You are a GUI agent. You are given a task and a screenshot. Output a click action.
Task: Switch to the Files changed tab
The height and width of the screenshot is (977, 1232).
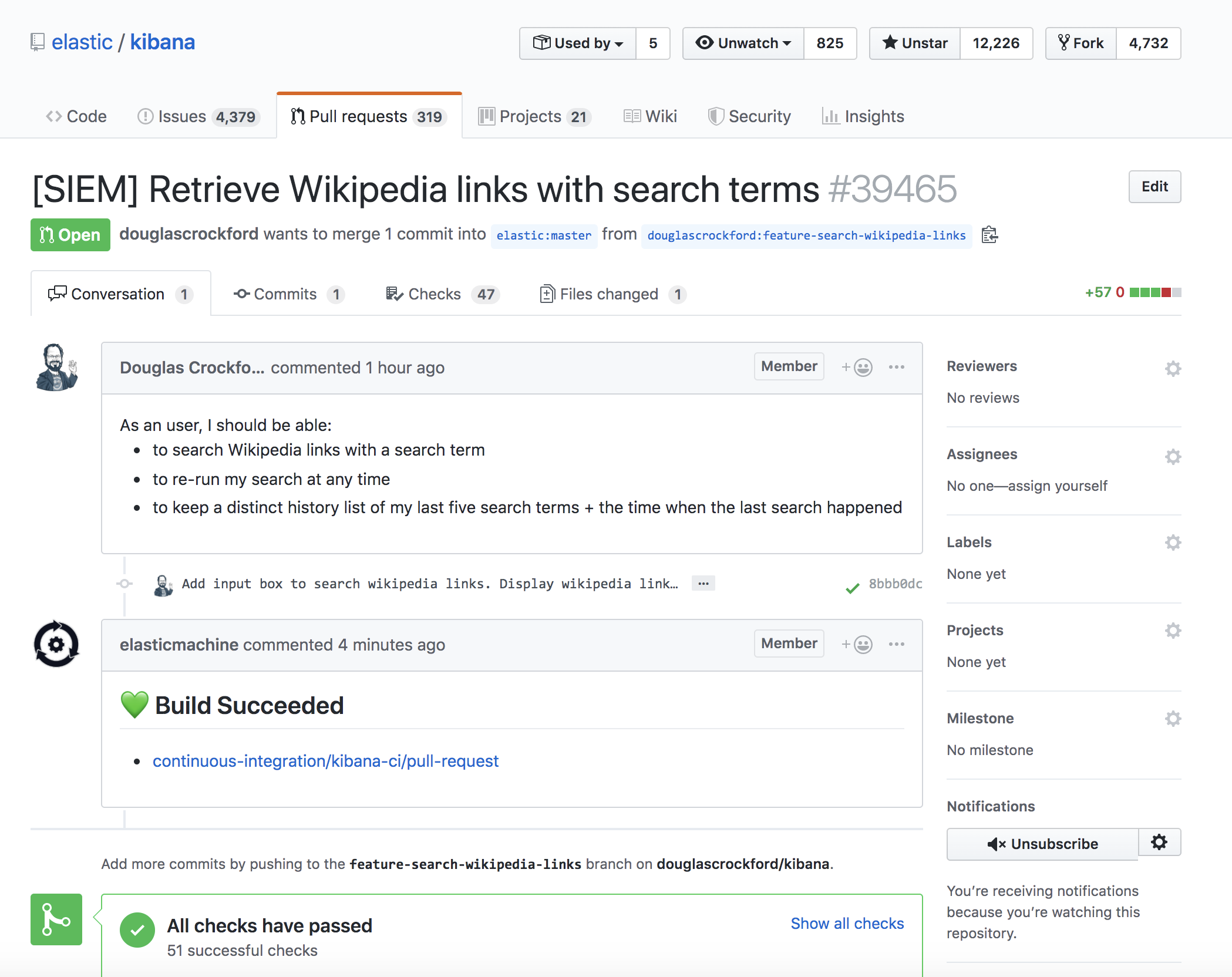[609, 294]
